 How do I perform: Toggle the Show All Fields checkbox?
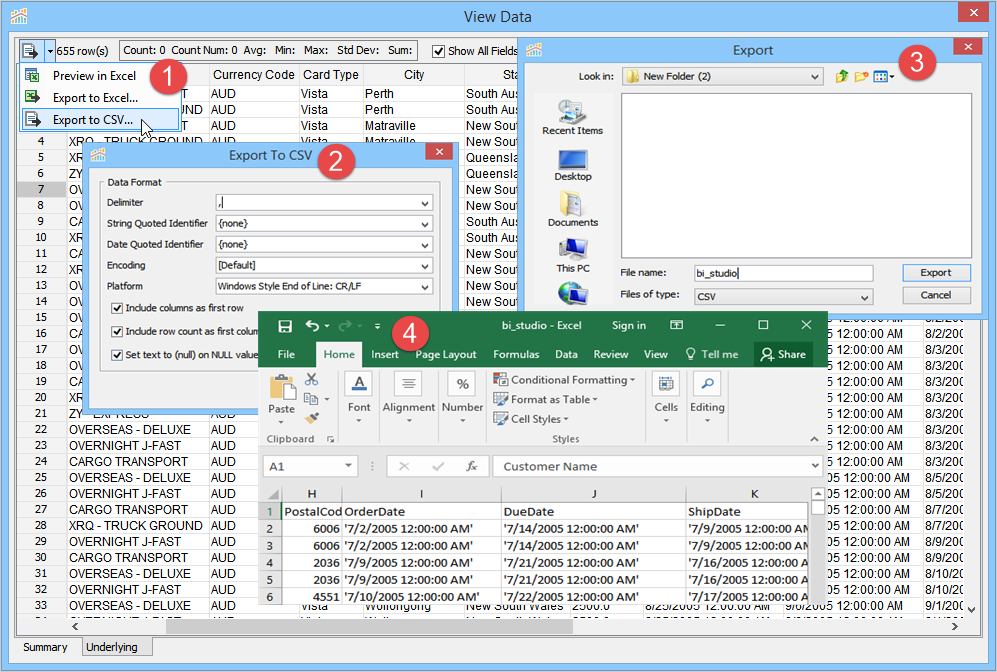pyautogui.click(x=438, y=51)
